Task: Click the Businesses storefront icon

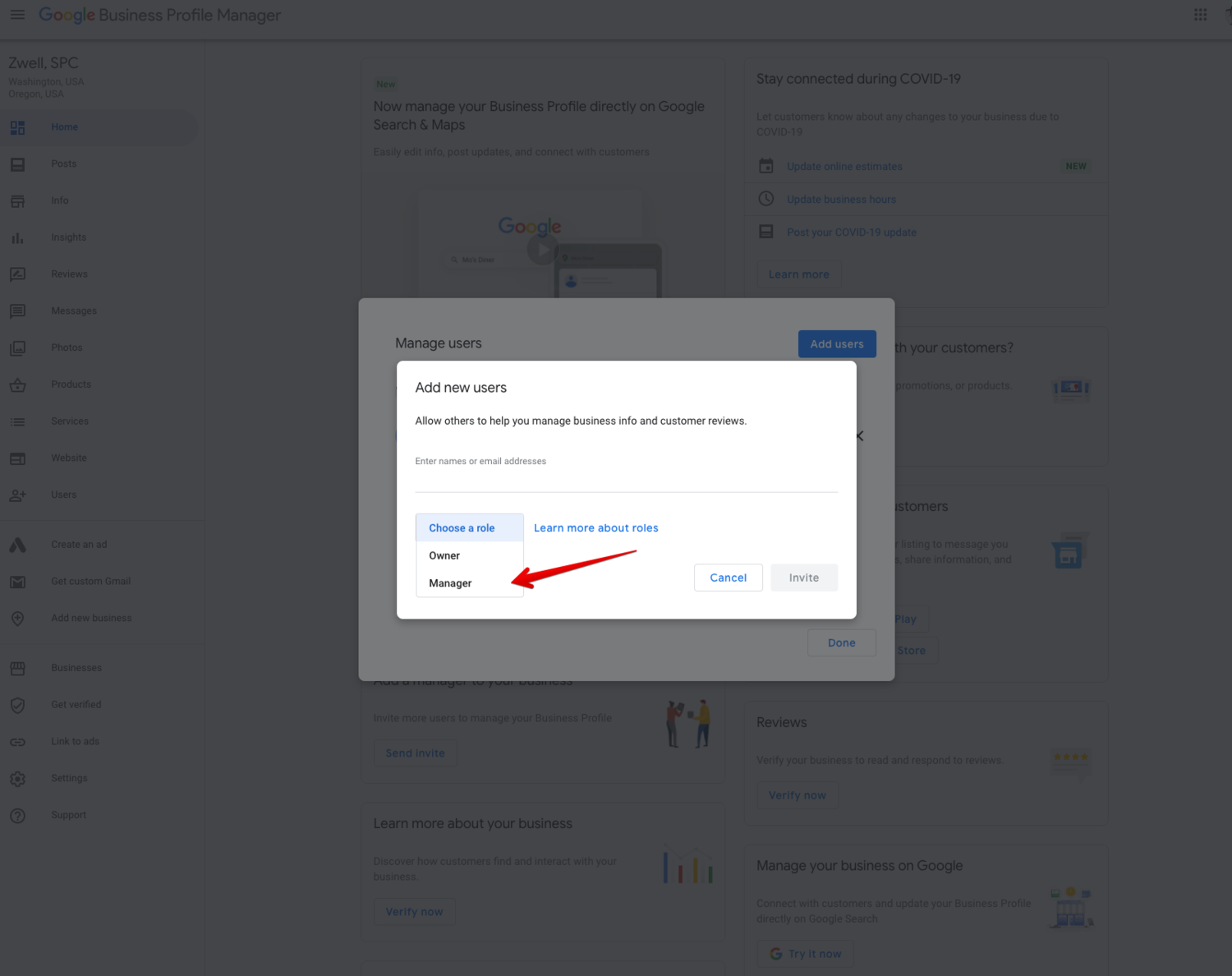Action: pos(17,669)
